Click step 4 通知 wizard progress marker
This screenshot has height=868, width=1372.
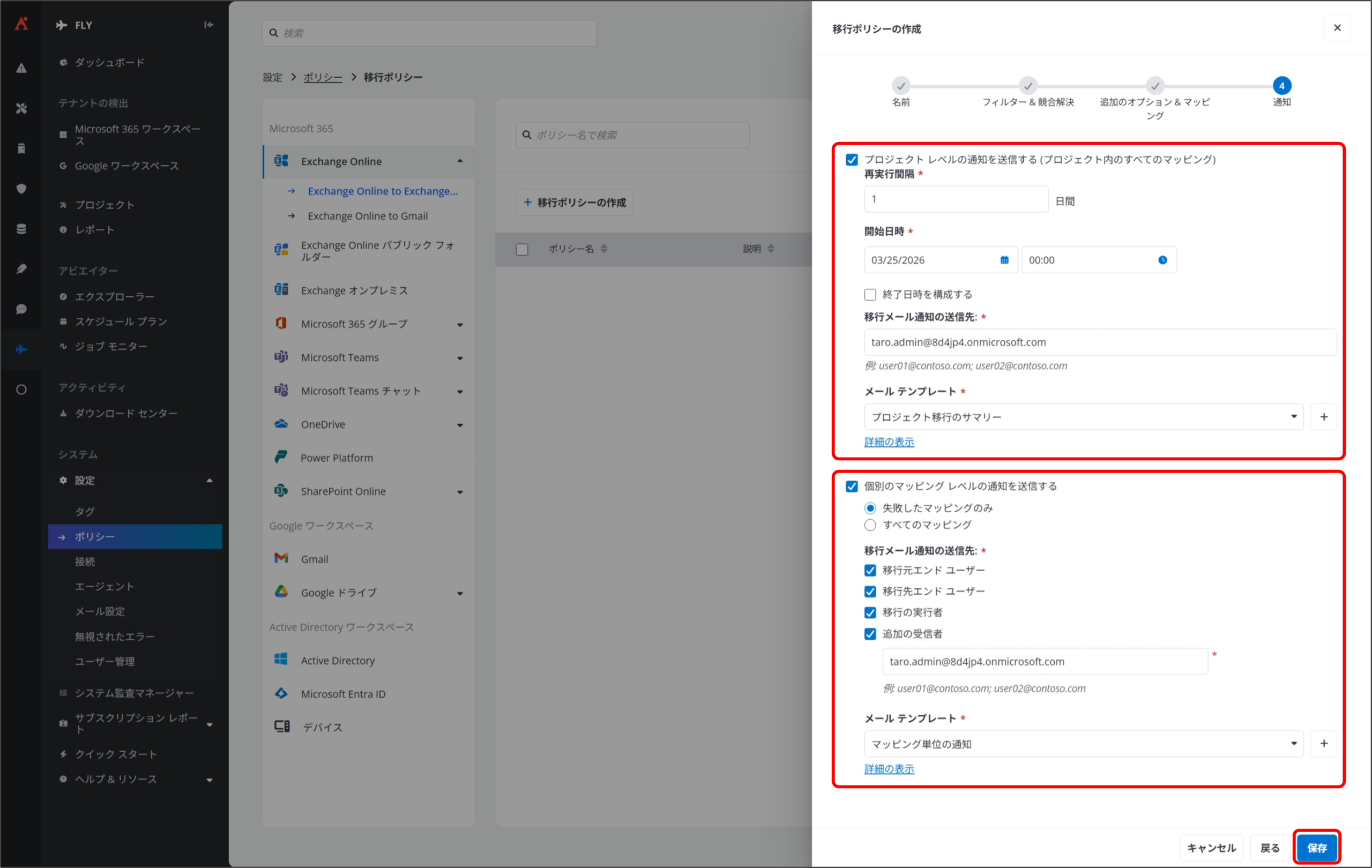click(1281, 86)
